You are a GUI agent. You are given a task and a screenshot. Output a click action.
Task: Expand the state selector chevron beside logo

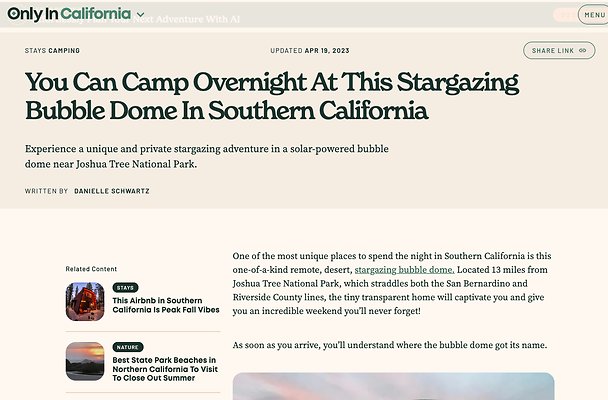139,15
